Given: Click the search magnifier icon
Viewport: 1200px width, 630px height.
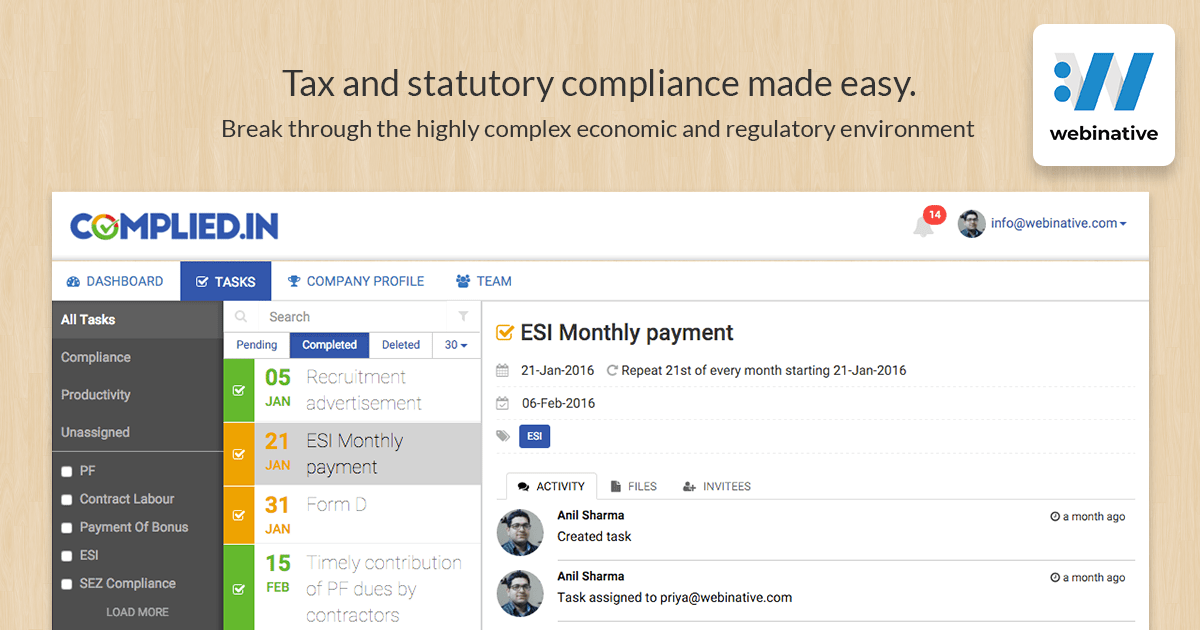Looking at the screenshot, I should pos(241,316).
